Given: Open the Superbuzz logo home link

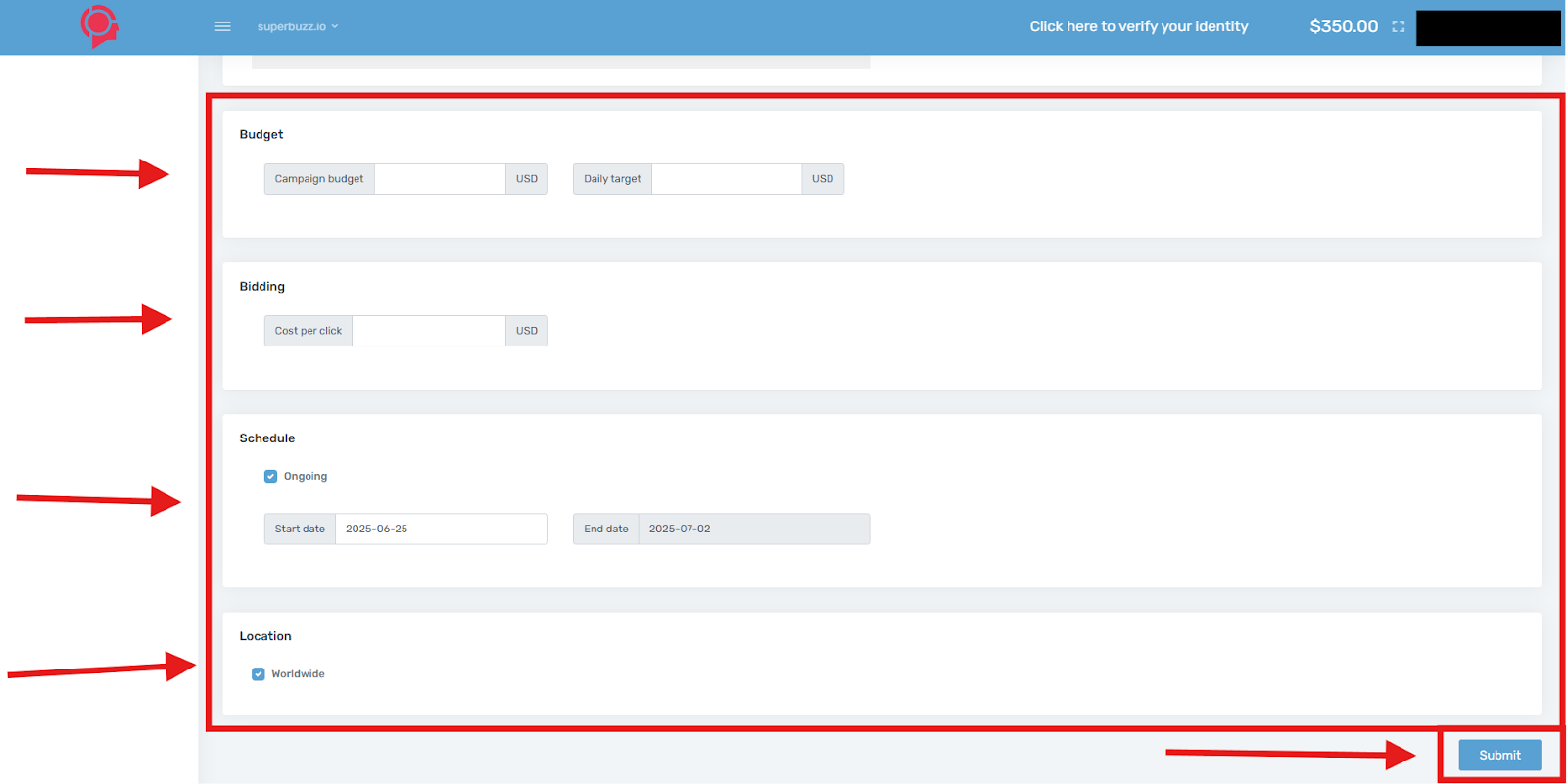Looking at the screenshot, I should pyautogui.click(x=99, y=26).
